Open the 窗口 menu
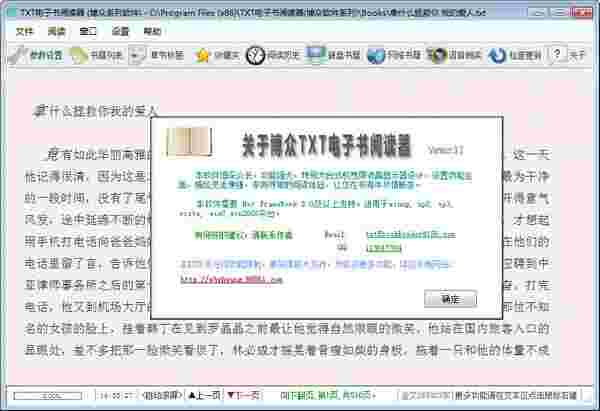This screenshot has width=600, height=411. [x=88, y=31]
